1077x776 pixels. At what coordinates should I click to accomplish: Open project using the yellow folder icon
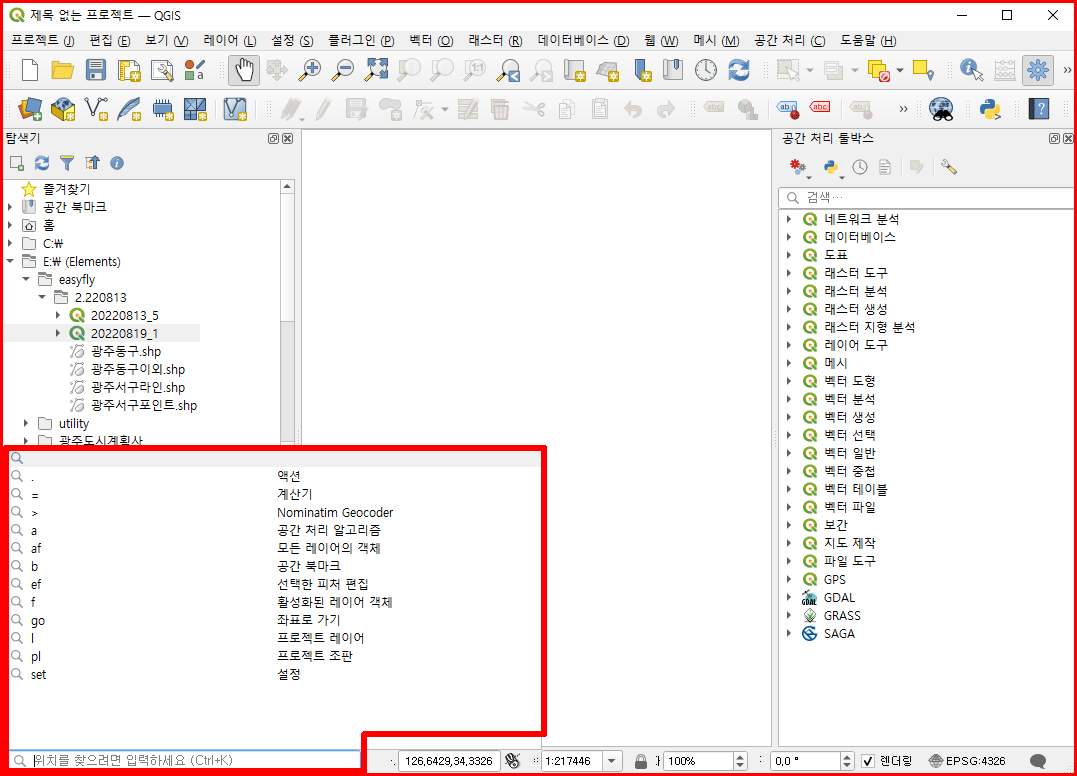pyautogui.click(x=63, y=70)
